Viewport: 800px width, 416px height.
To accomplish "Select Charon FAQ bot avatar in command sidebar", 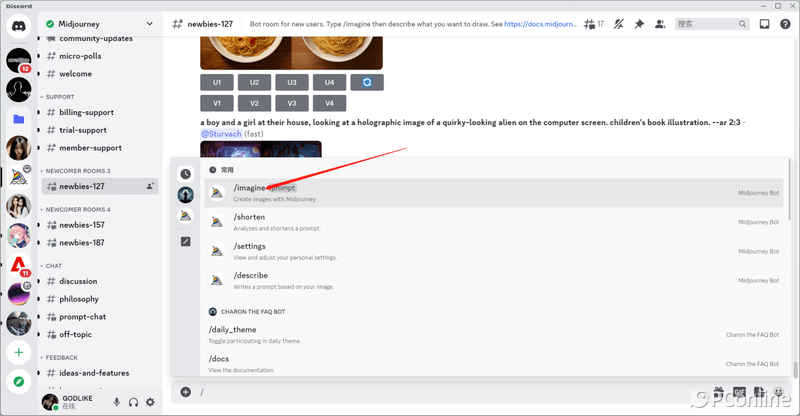I will point(186,194).
